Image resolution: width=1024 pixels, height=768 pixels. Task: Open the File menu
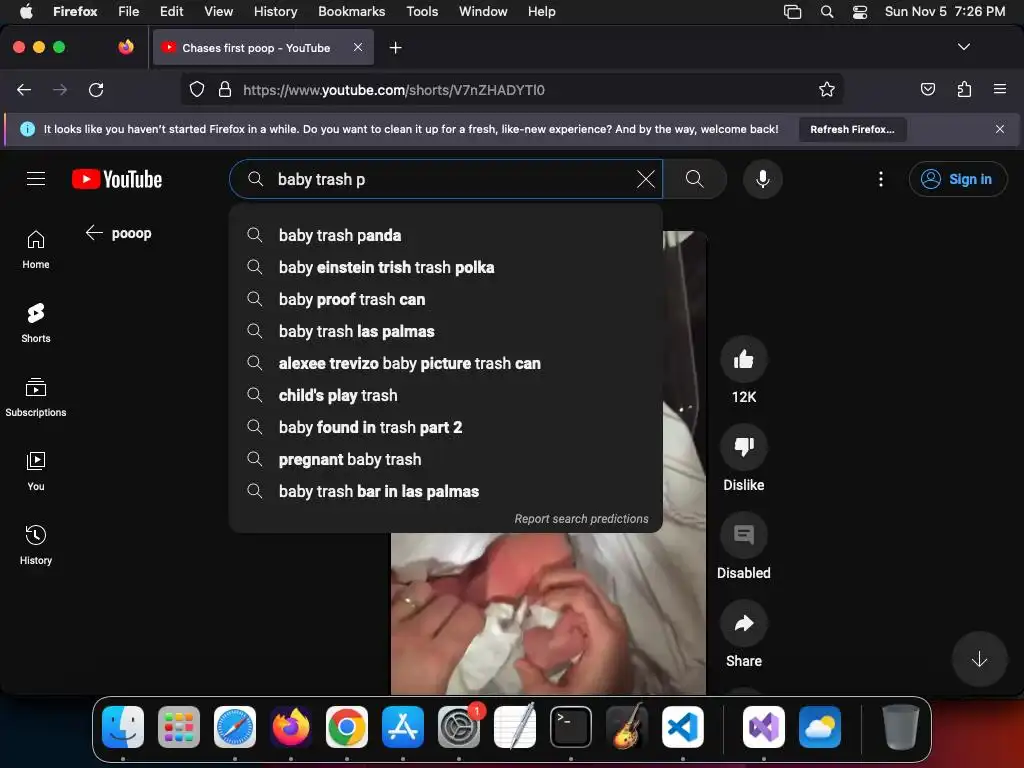[129, 11]
